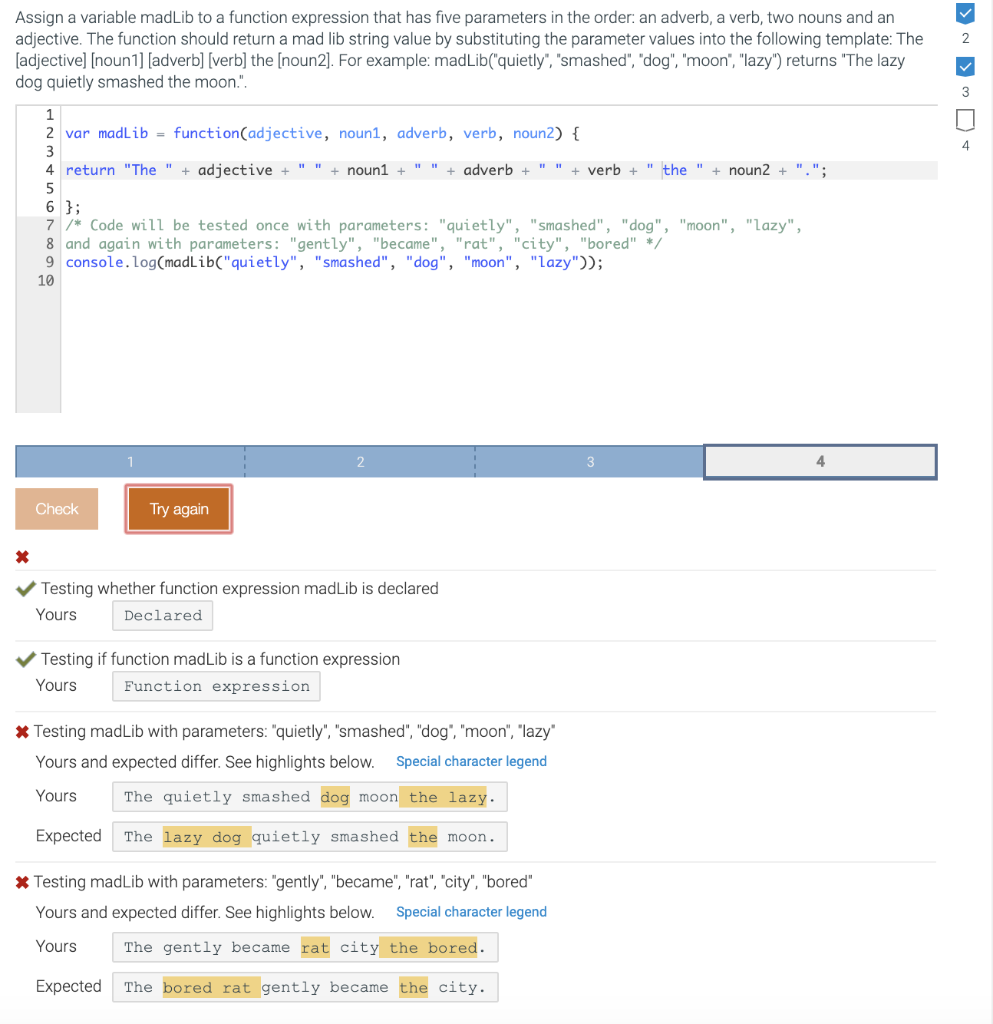Screen dimensions: 993x1024
Task: Check the empty checkbox for activity 4
Action: tap(964, 119)
